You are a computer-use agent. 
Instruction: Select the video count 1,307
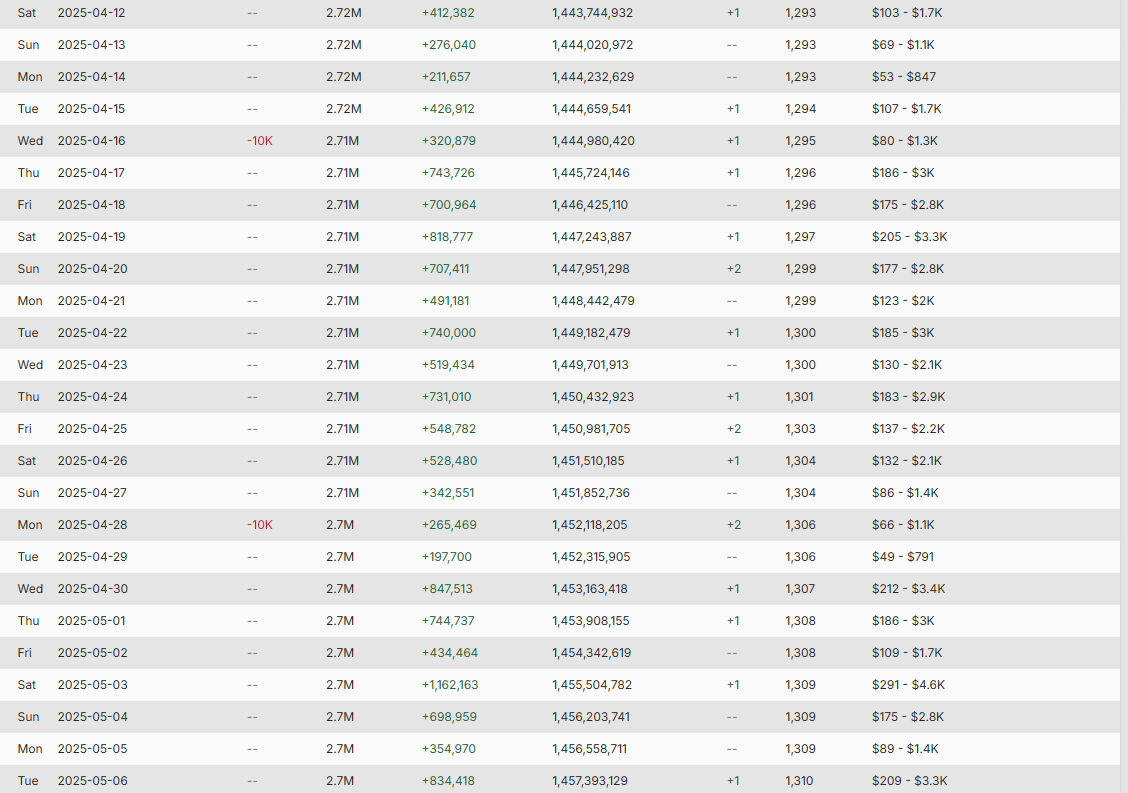click(x=800, y=589)
